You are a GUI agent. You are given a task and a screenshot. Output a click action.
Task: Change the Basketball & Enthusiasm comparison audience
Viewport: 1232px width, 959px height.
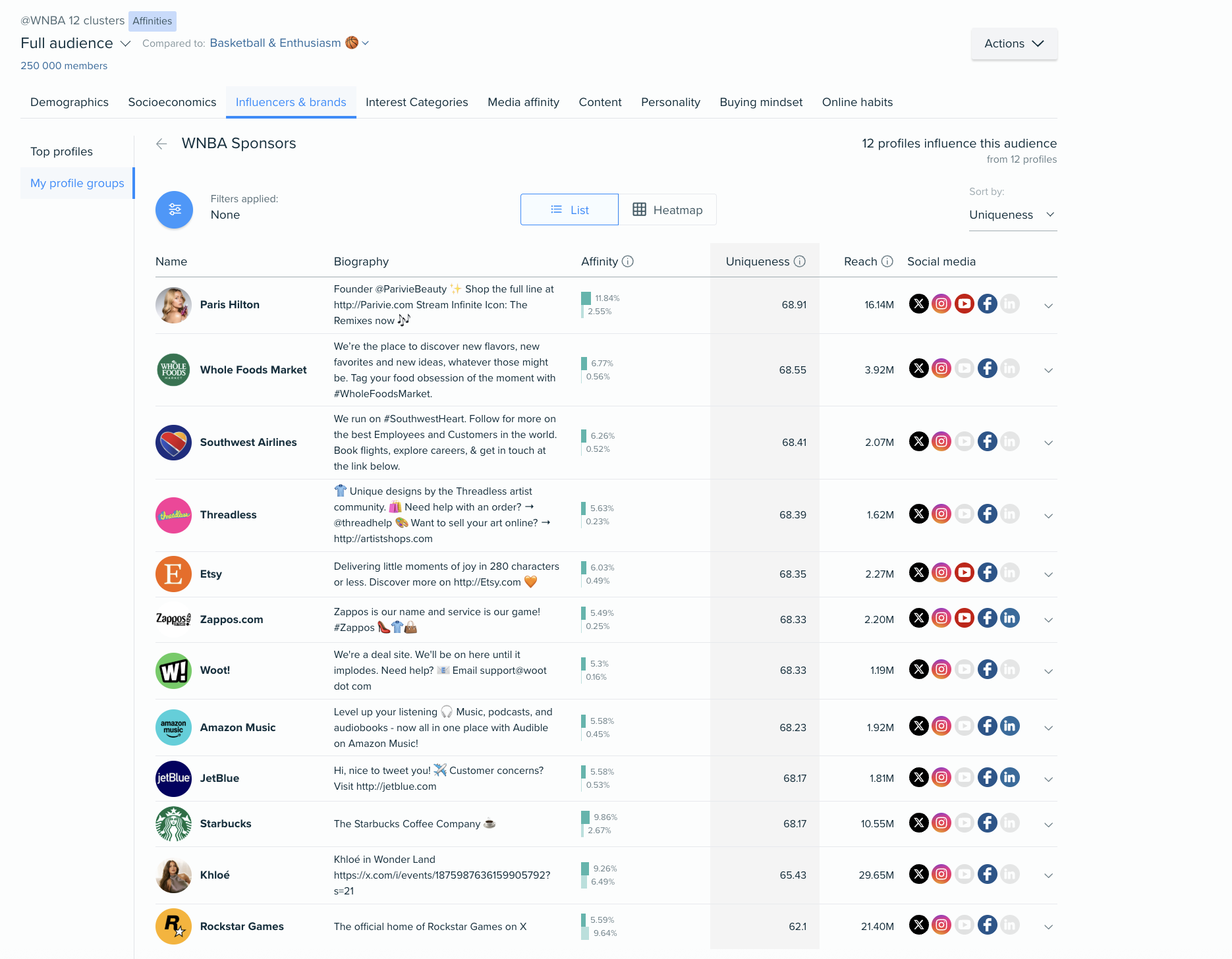pyautogui.click(x=289, y=43)
